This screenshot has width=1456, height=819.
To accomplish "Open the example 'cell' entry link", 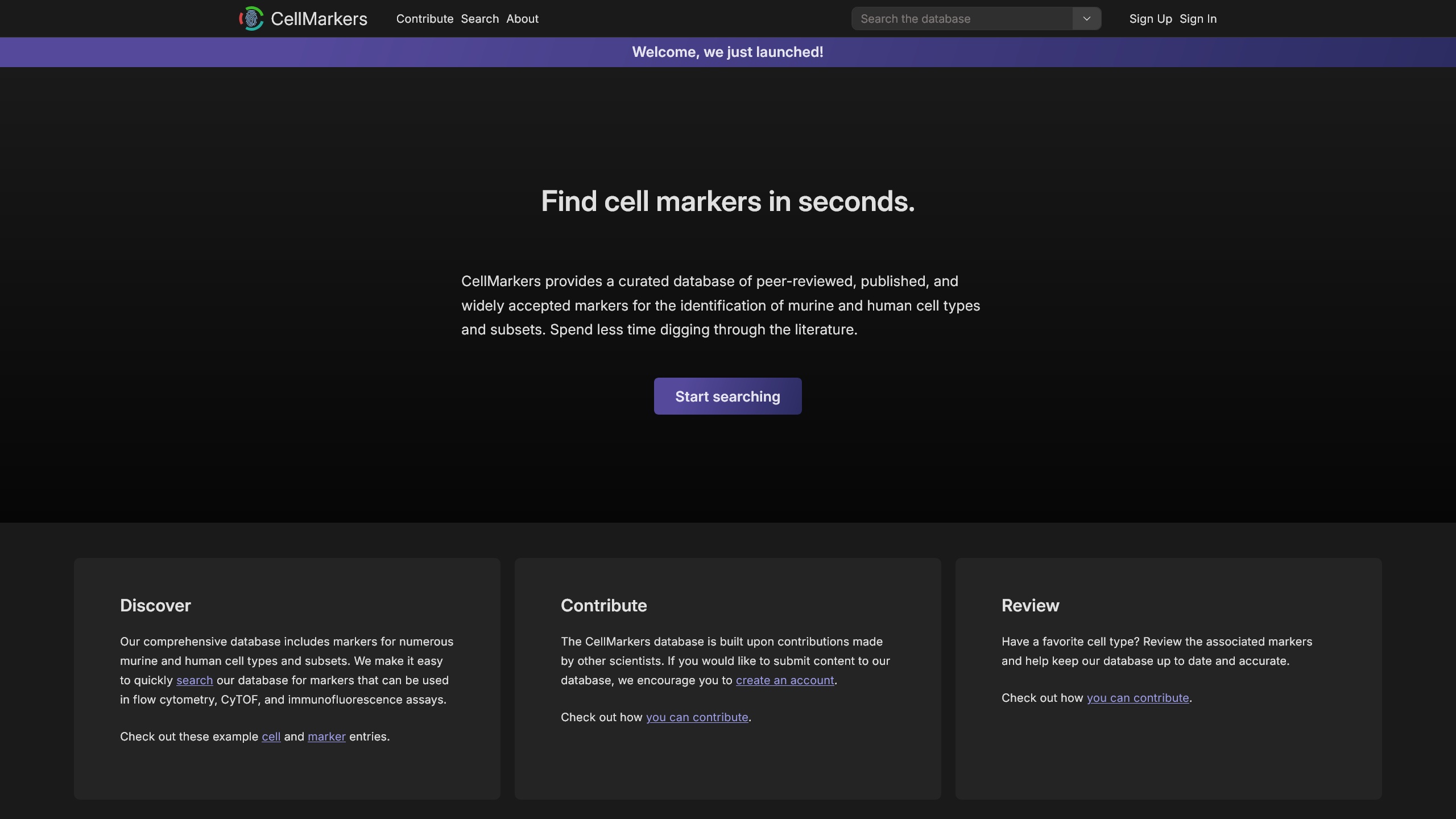I will [271, 737].
